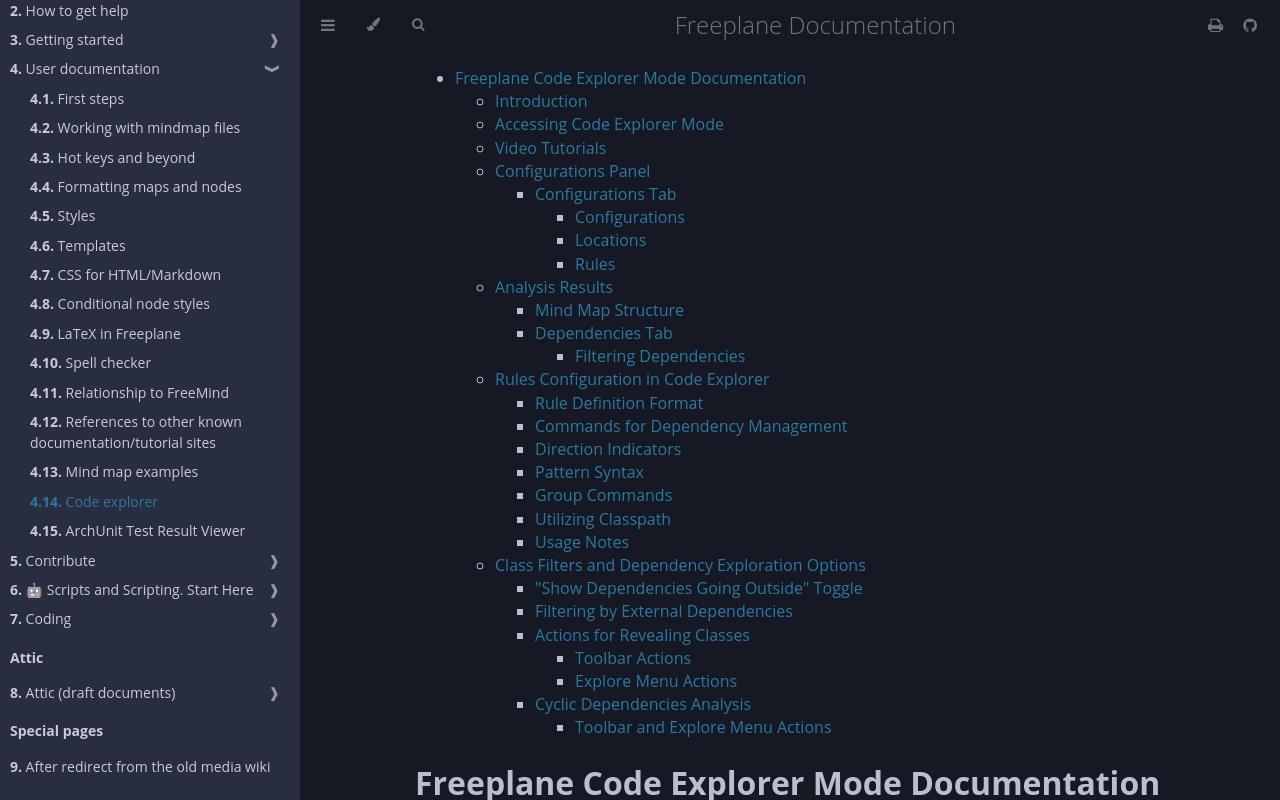Click the Configurations sub-item link

[x=630, y=217]
